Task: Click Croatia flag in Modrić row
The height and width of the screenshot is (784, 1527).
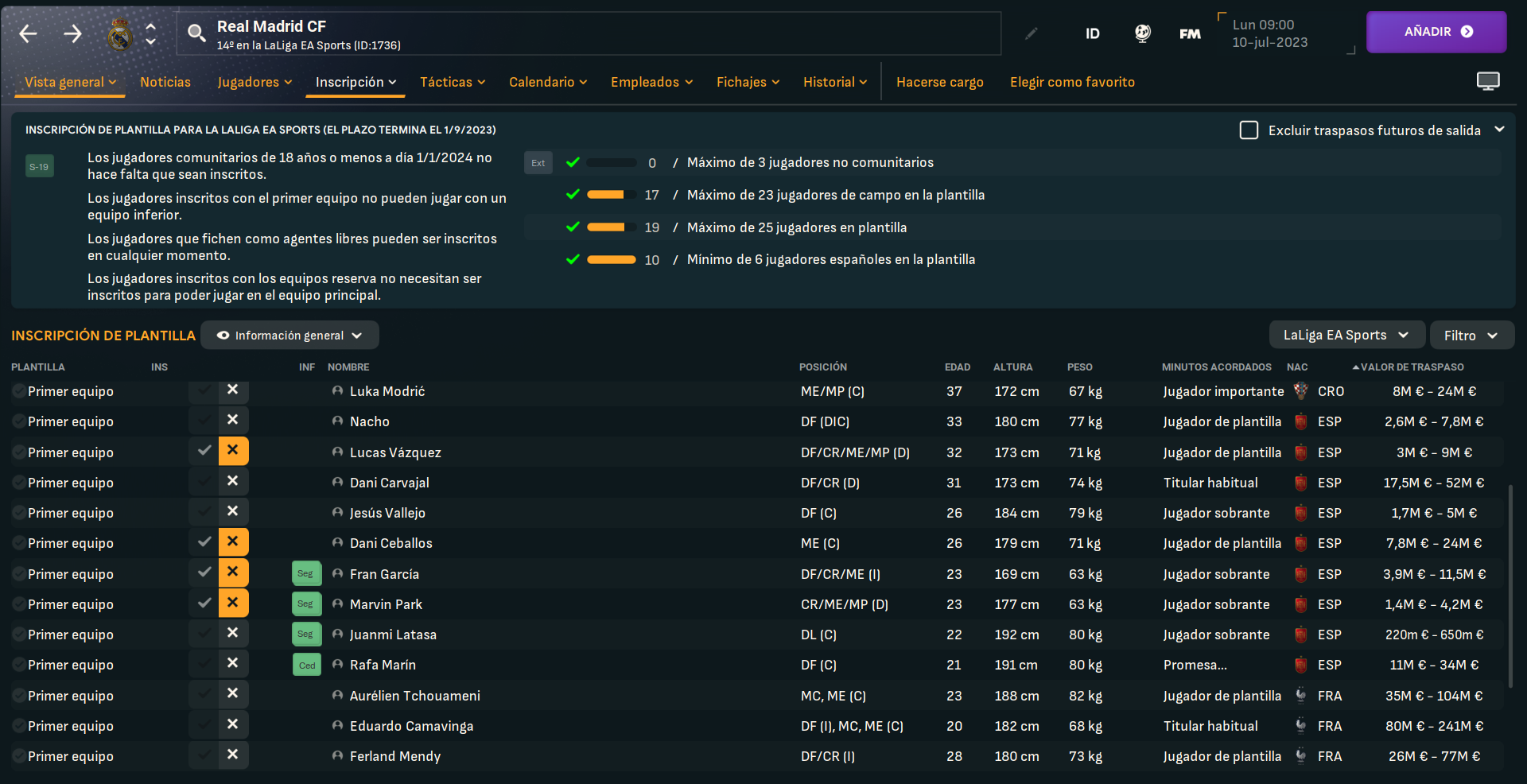Action: tap(1301, 391)
